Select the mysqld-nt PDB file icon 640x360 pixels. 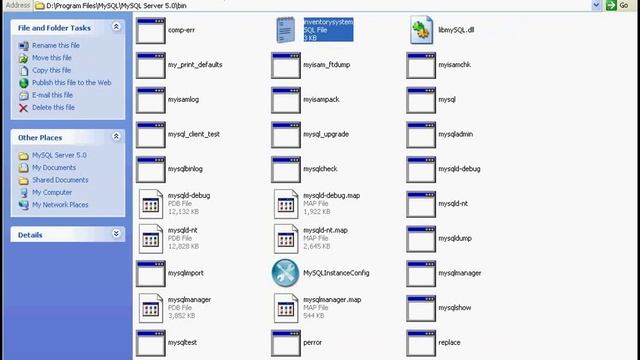click(x=151, y=238)
